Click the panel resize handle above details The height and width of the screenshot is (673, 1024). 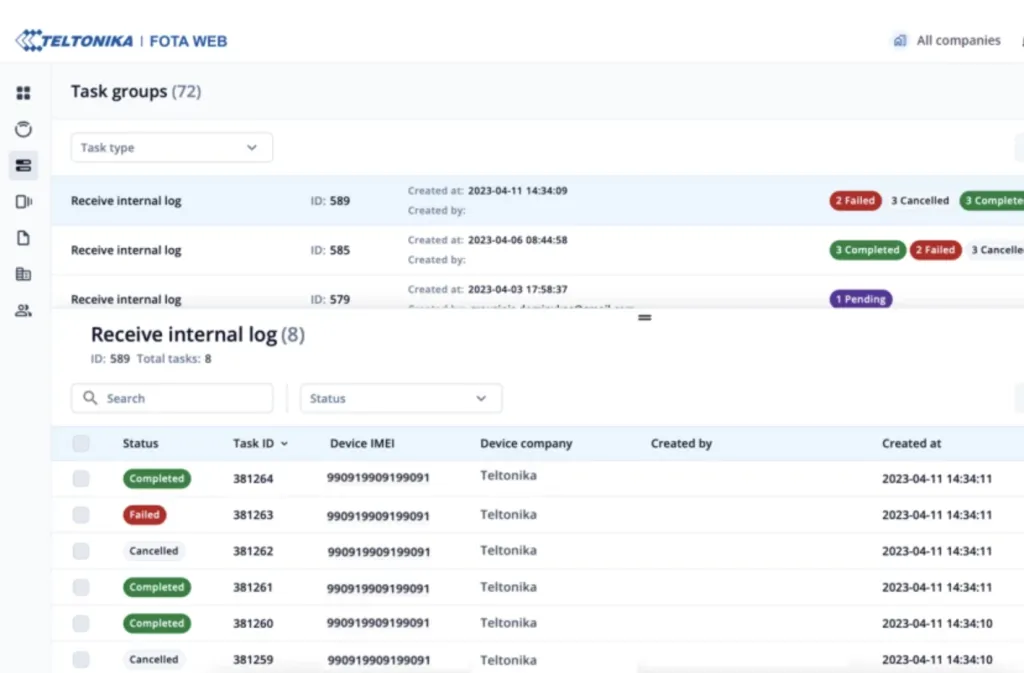(x=644, y=317)
